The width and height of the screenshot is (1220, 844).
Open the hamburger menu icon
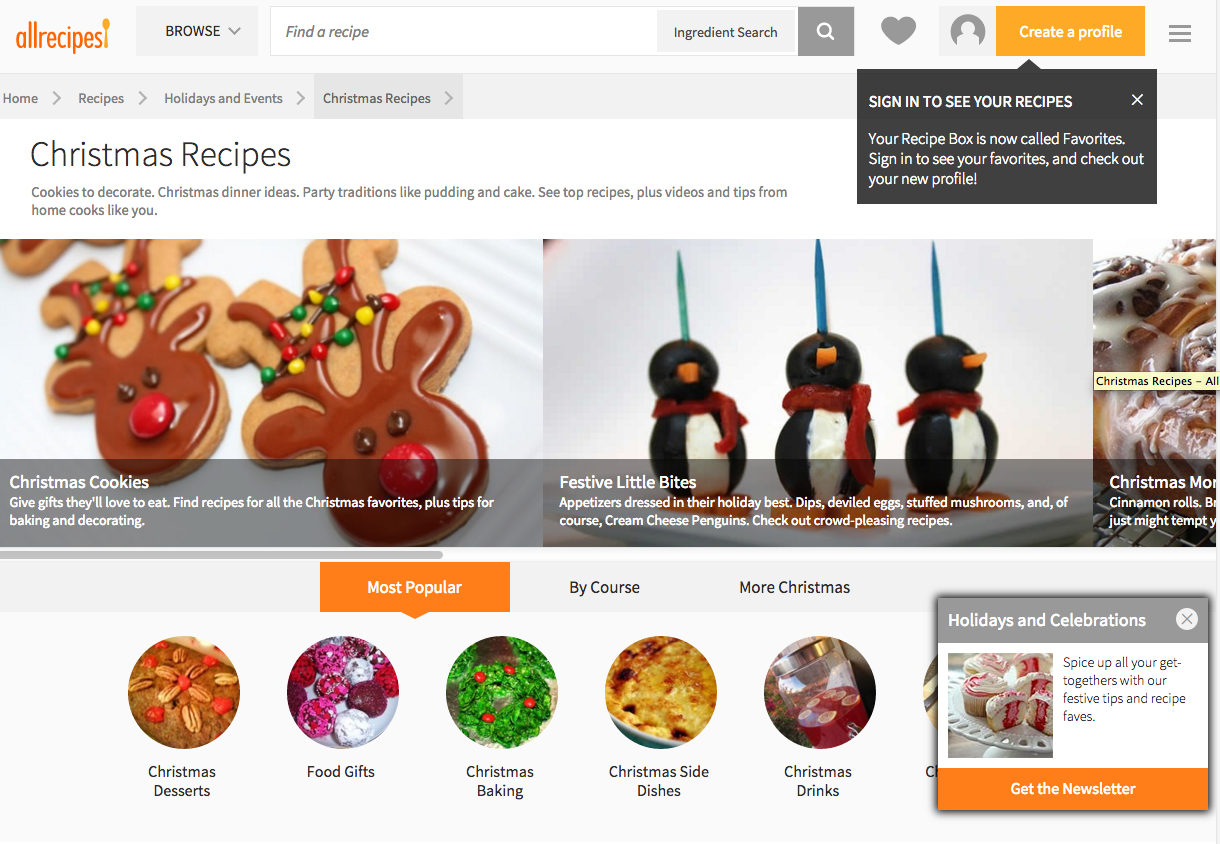1180,33
